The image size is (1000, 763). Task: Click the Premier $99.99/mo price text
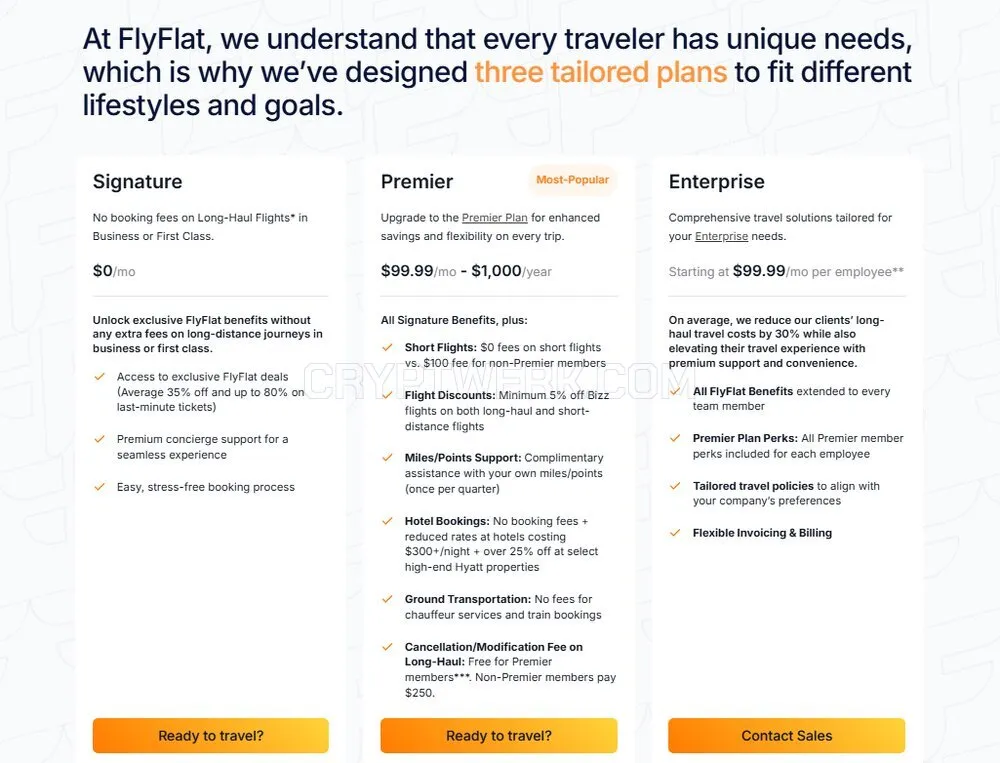tap(418, 271)
